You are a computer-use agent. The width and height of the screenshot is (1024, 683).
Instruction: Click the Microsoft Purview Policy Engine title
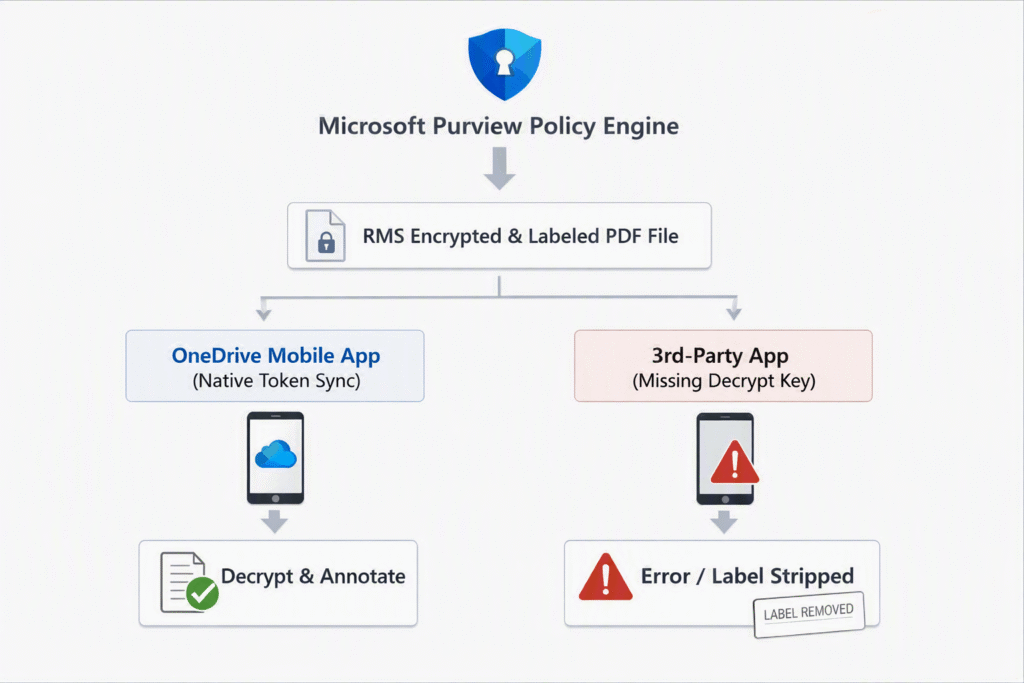498,126
